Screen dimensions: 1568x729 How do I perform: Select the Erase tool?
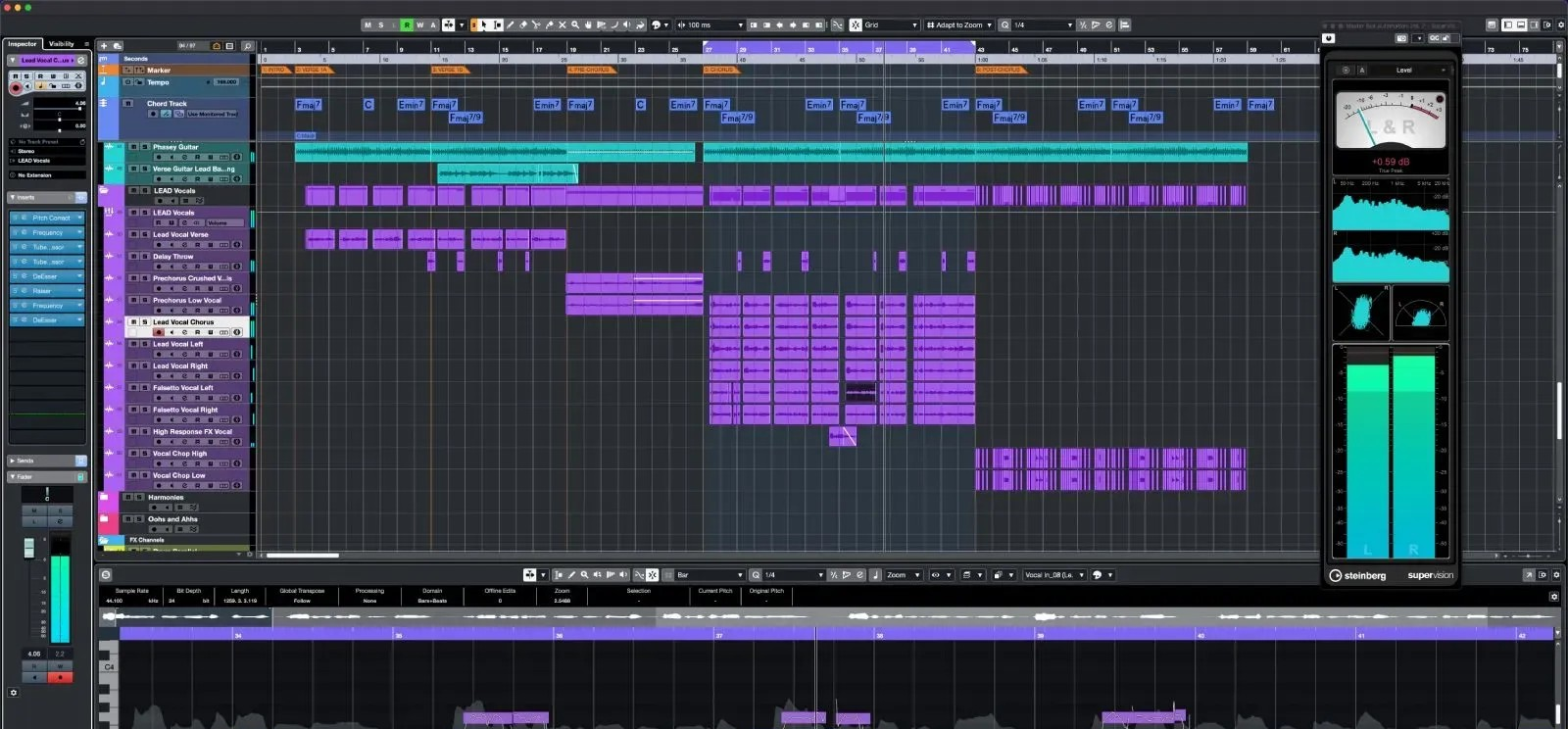522,24
